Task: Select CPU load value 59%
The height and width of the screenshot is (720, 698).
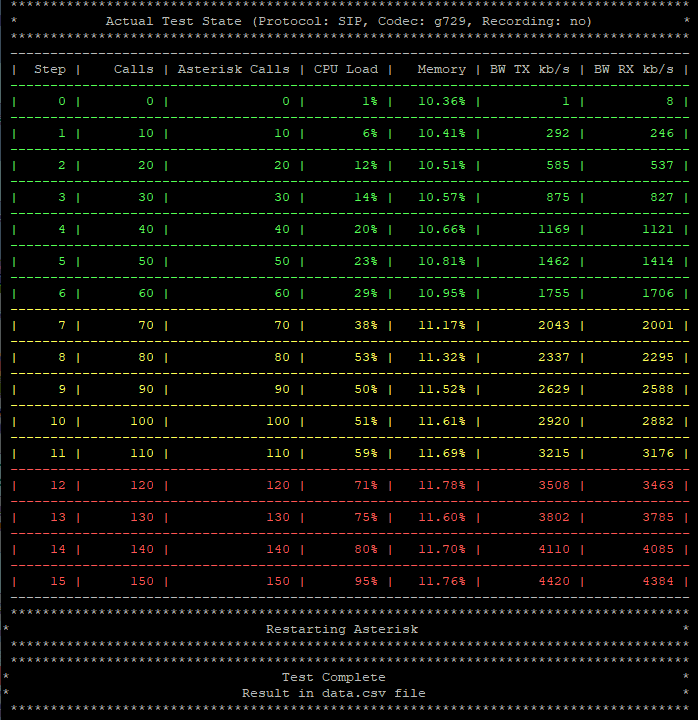Action: coord(366,453)
